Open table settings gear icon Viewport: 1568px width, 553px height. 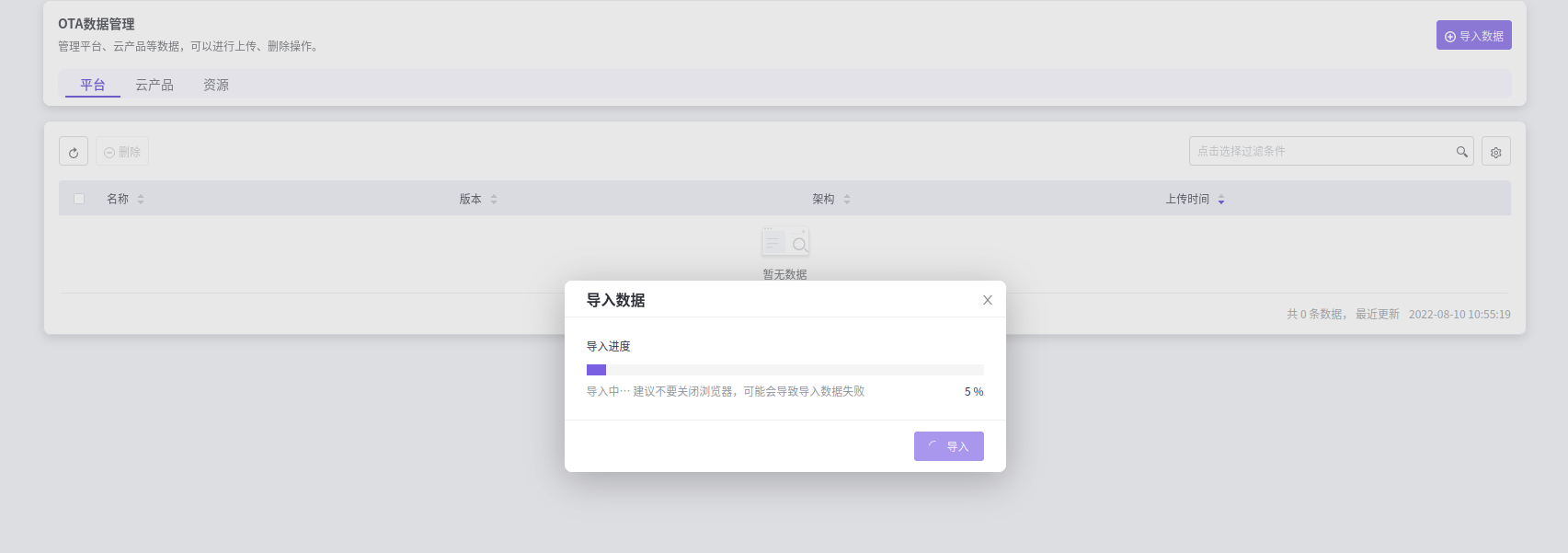(x=1495, y=152)
